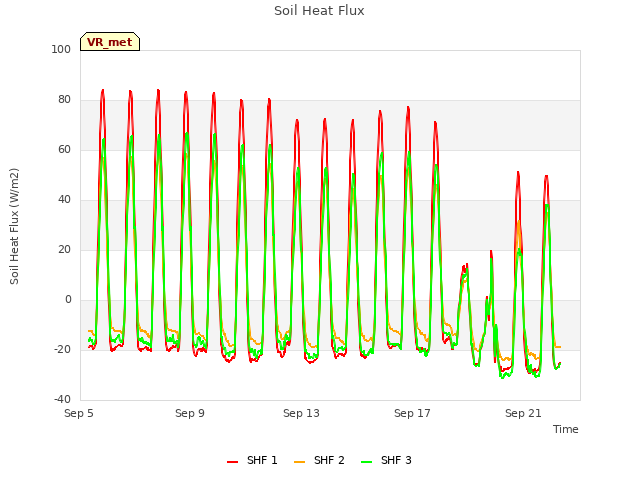Image resolution: width=640 pixels, height=480 pixels.
Task: Click the 20 y-axis tick label
Action: click(x=64, y=249)
